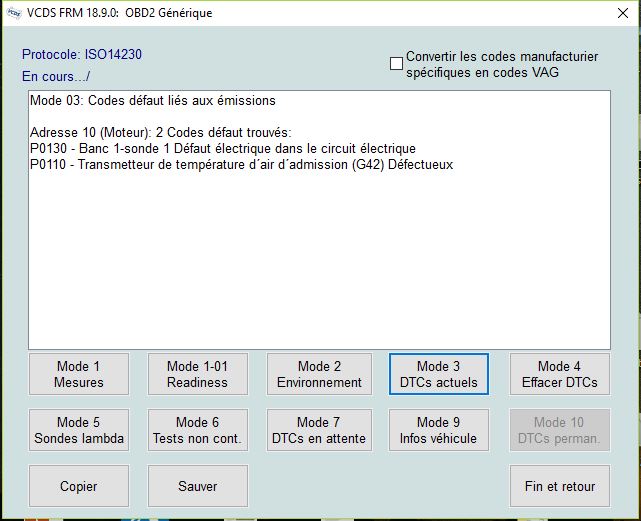Select the P0110 Transmetteur de température line
This screenshot has width=641, height=521.
point(242,164)
